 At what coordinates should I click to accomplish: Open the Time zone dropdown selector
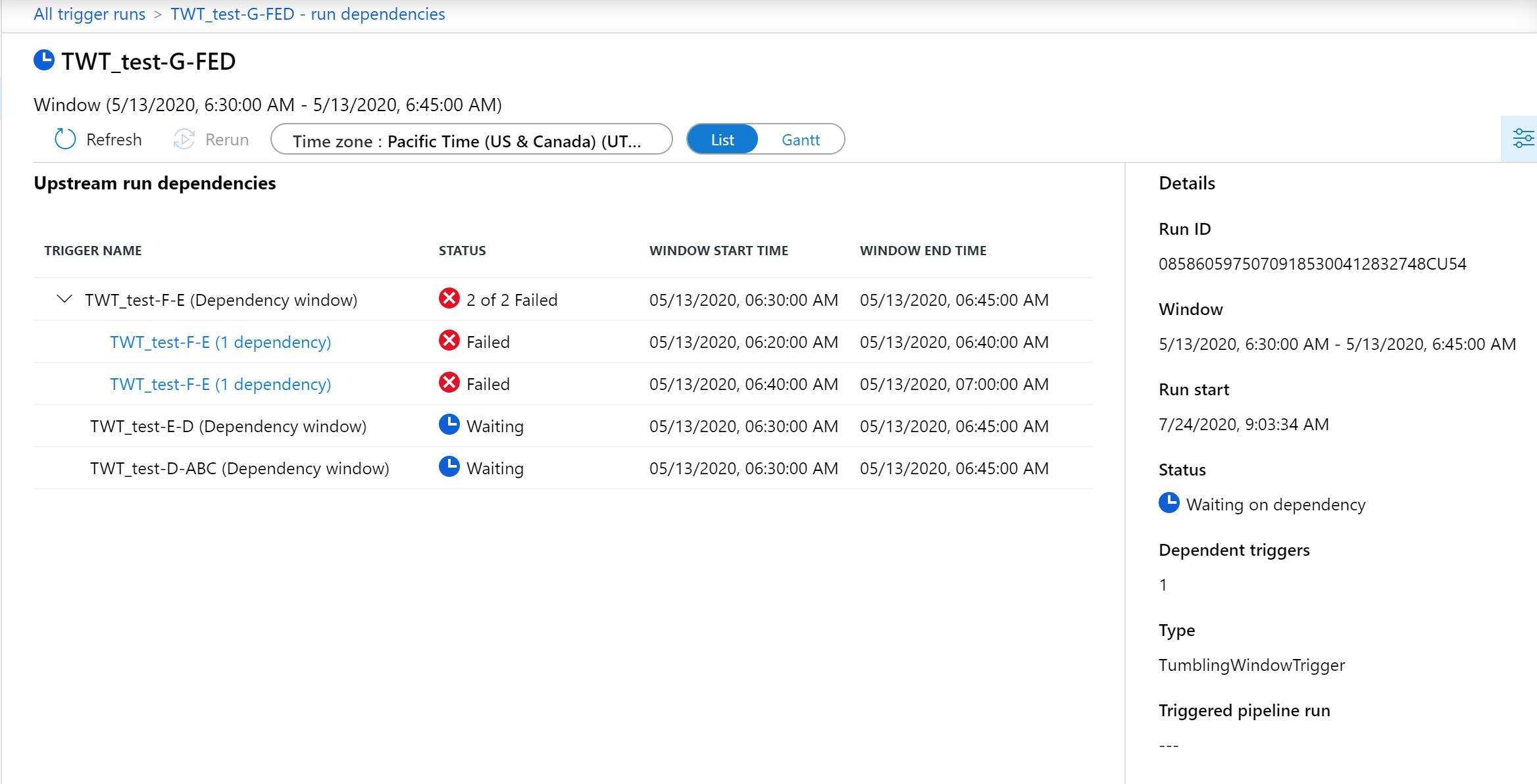point(471,139)
